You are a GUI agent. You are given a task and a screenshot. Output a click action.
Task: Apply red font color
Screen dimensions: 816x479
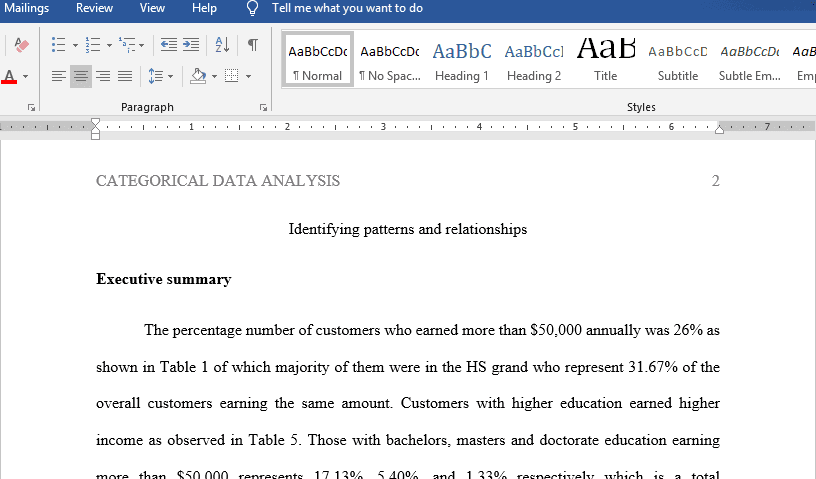pos(9,77)
